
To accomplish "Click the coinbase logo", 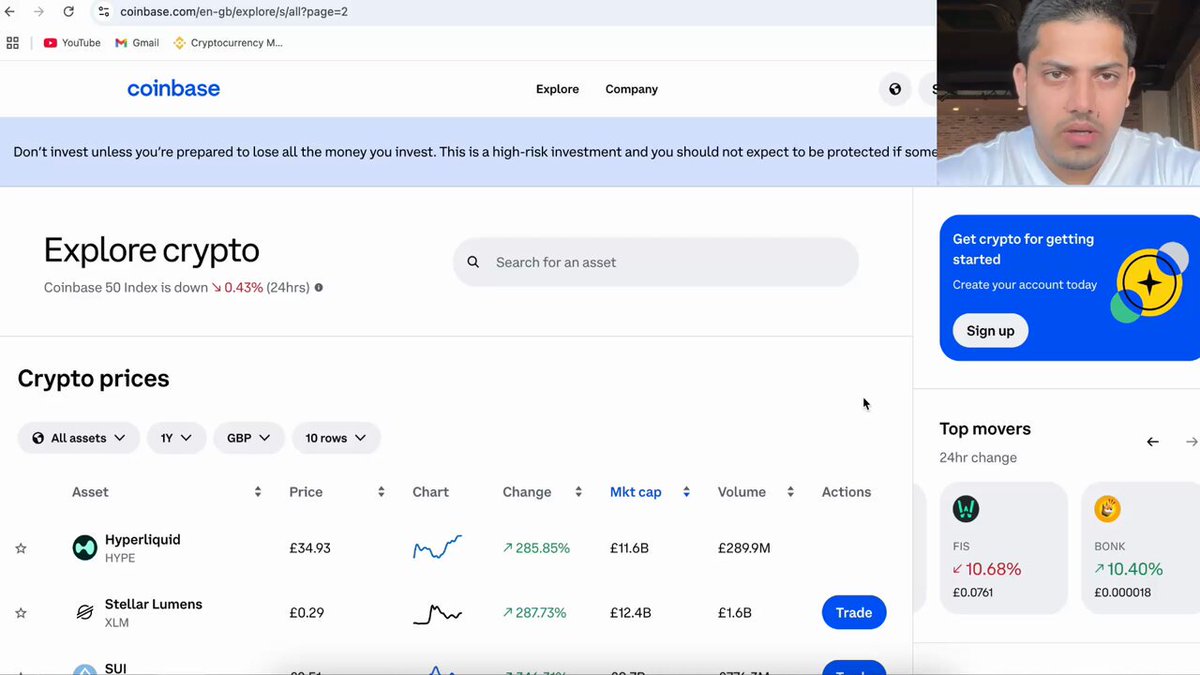I will (173, 89).
